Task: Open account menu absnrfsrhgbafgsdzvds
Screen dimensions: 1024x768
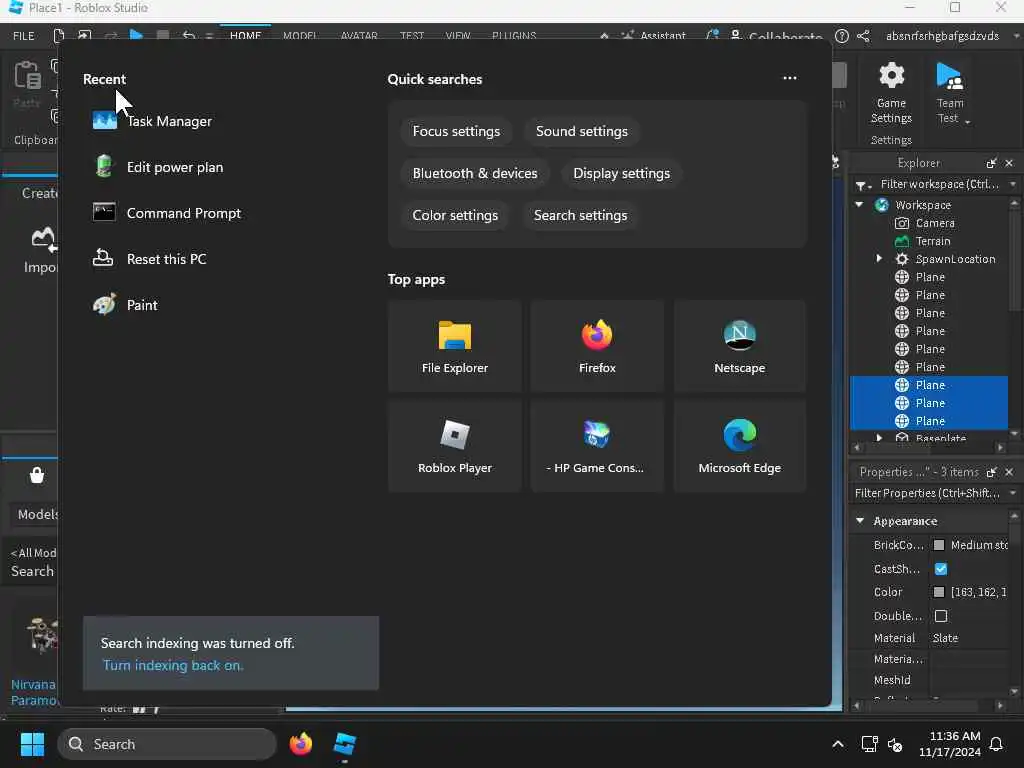Action: pyautogui.click(x=942, y=36)
